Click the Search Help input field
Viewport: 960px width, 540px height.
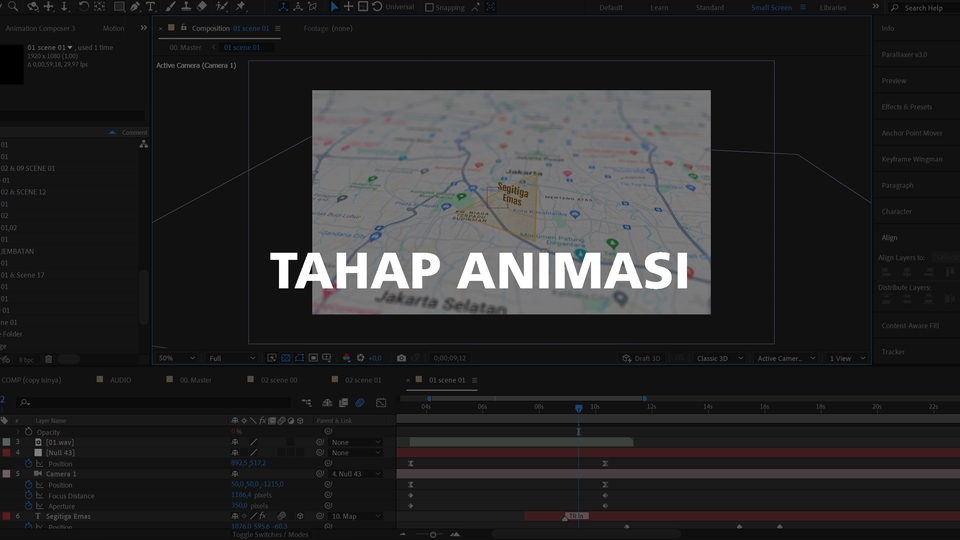tap(923, 7)
